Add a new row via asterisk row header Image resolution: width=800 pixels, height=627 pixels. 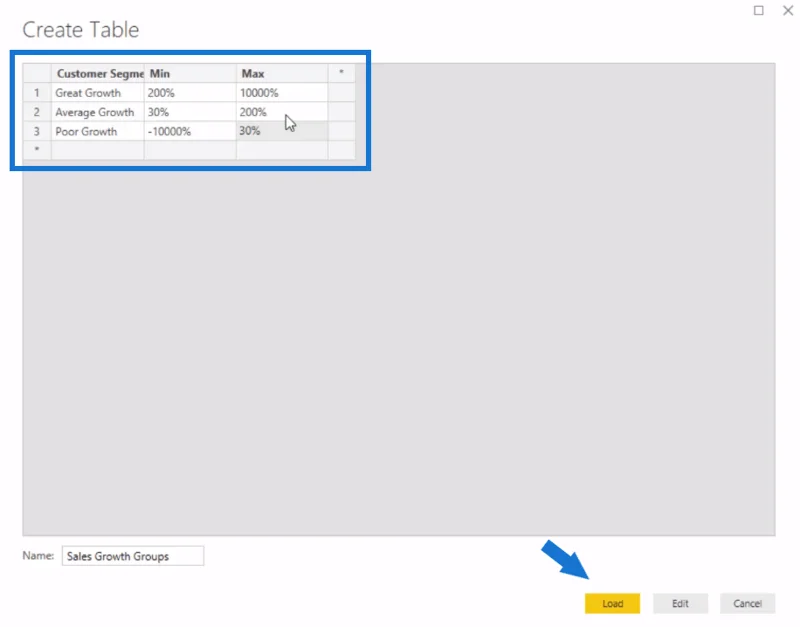click(x=37, y=150)
